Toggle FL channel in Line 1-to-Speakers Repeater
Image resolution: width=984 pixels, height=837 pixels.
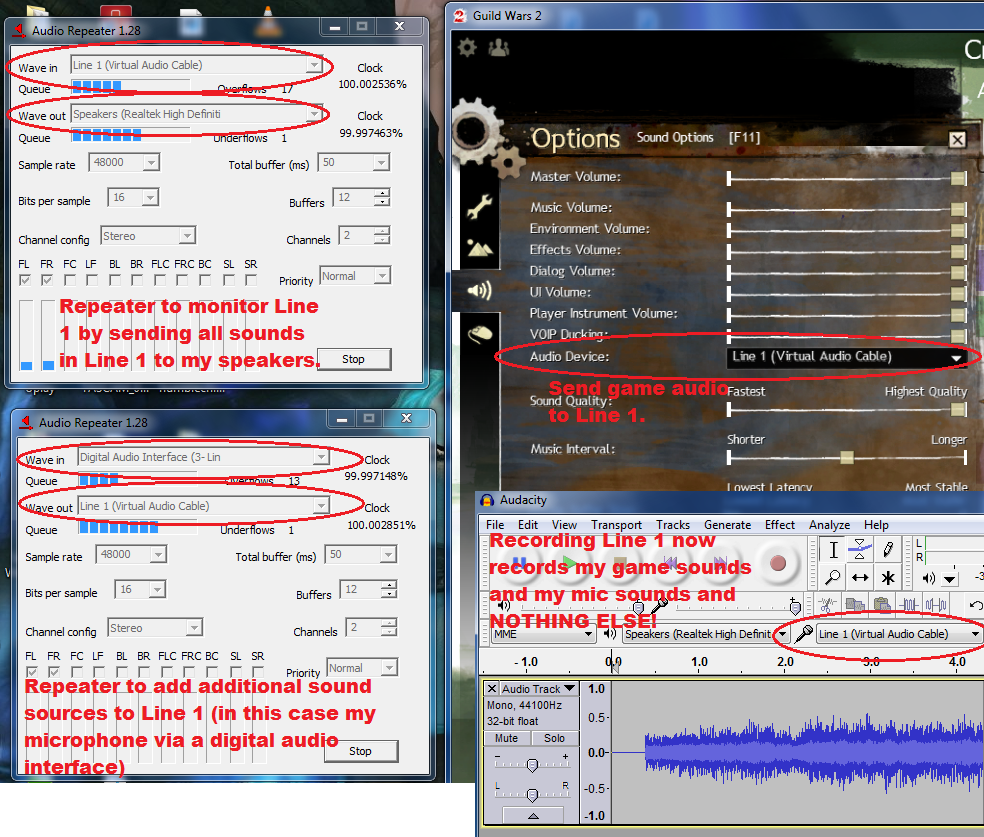click(x=25, y=280)
